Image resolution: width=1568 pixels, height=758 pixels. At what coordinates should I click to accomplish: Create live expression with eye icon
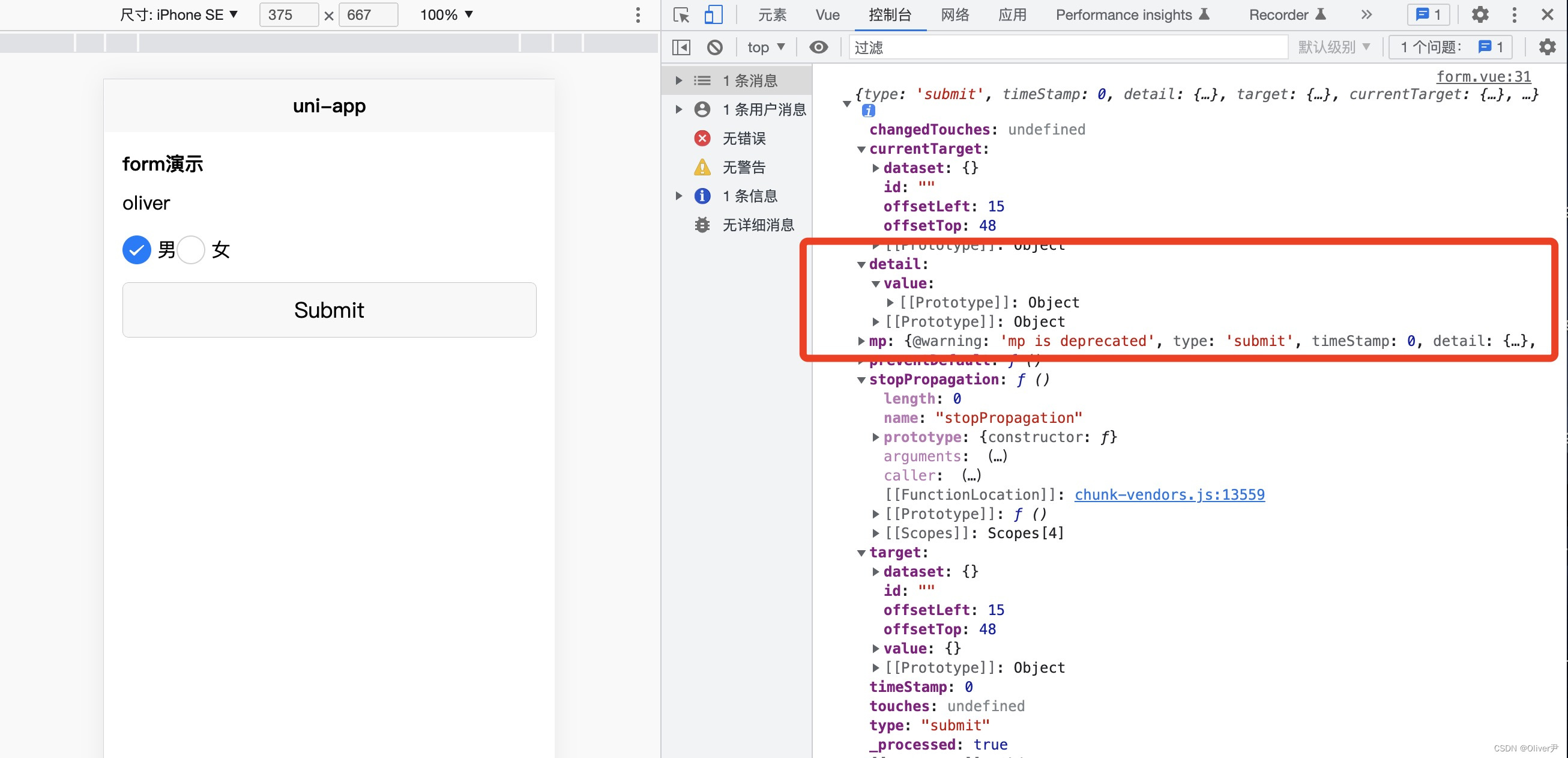tap(818, 47)
